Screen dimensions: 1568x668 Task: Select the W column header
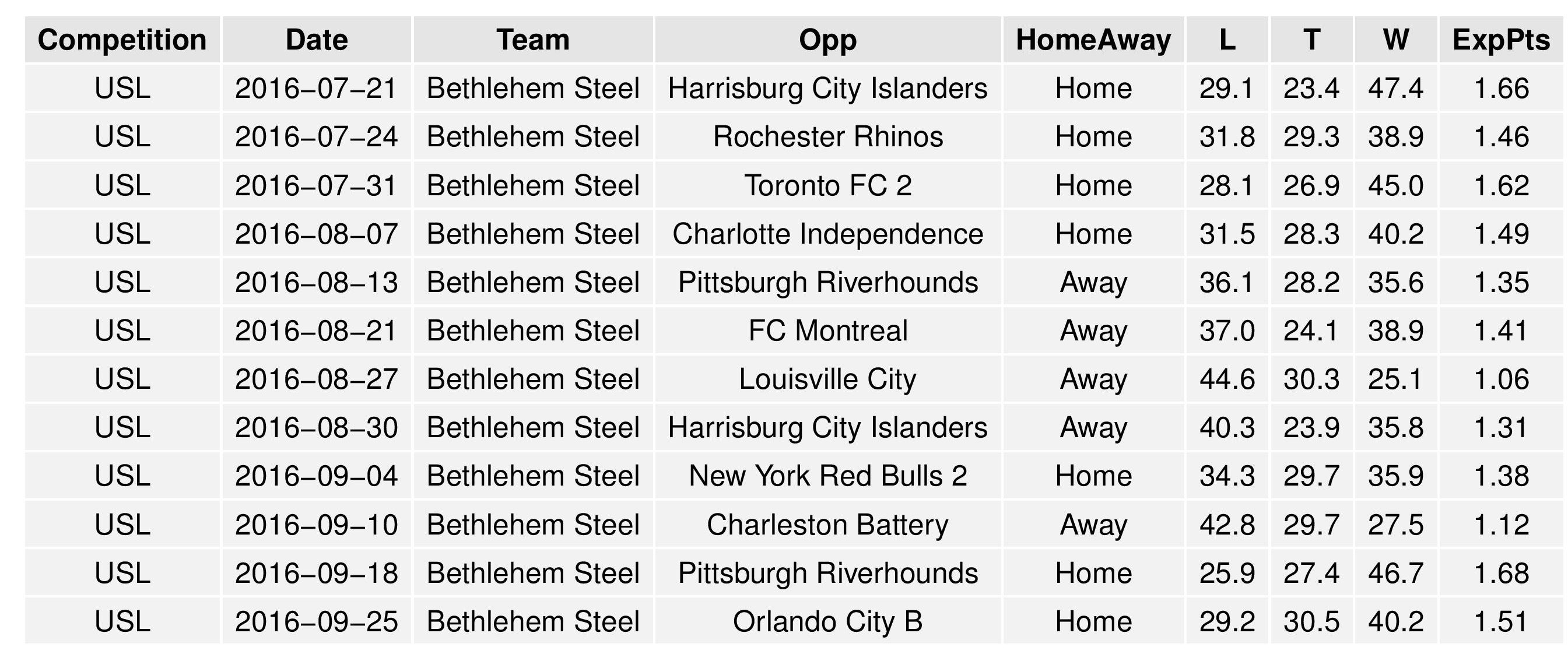coord(1396,40)
